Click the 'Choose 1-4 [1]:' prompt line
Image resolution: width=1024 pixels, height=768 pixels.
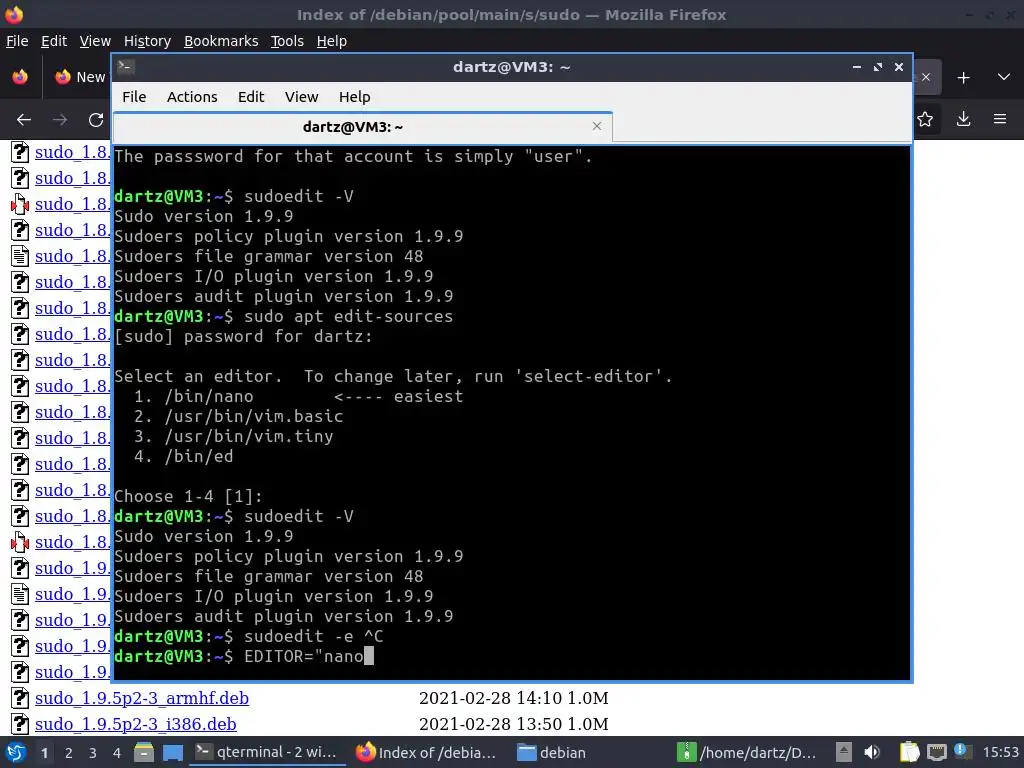tap(188, 496)
